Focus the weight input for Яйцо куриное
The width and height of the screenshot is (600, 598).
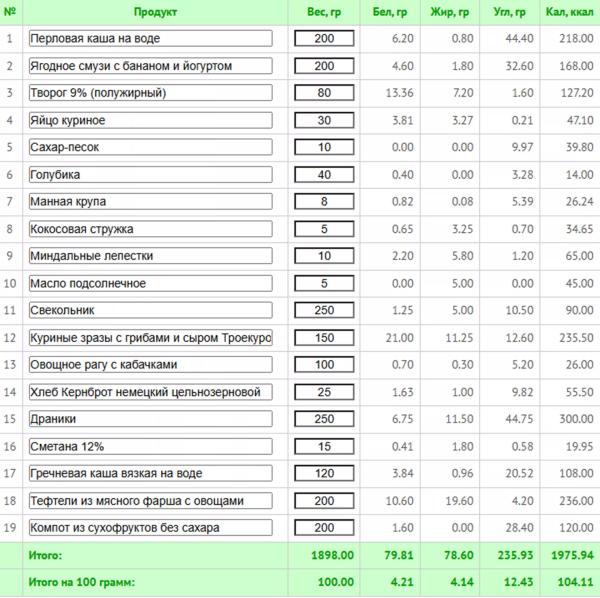click(324, 120)
